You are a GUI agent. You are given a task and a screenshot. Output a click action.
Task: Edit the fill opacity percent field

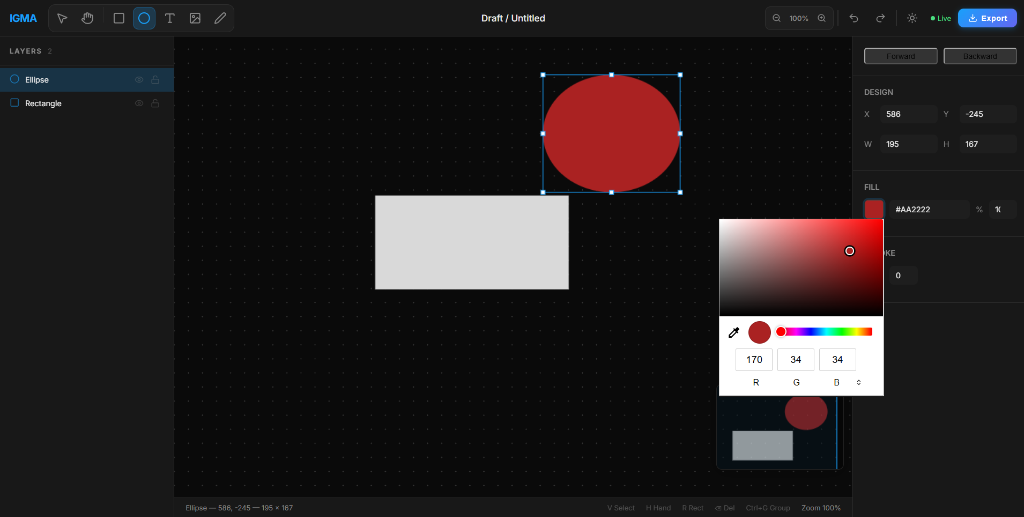pyautogui.click(x=1002, y=210)
